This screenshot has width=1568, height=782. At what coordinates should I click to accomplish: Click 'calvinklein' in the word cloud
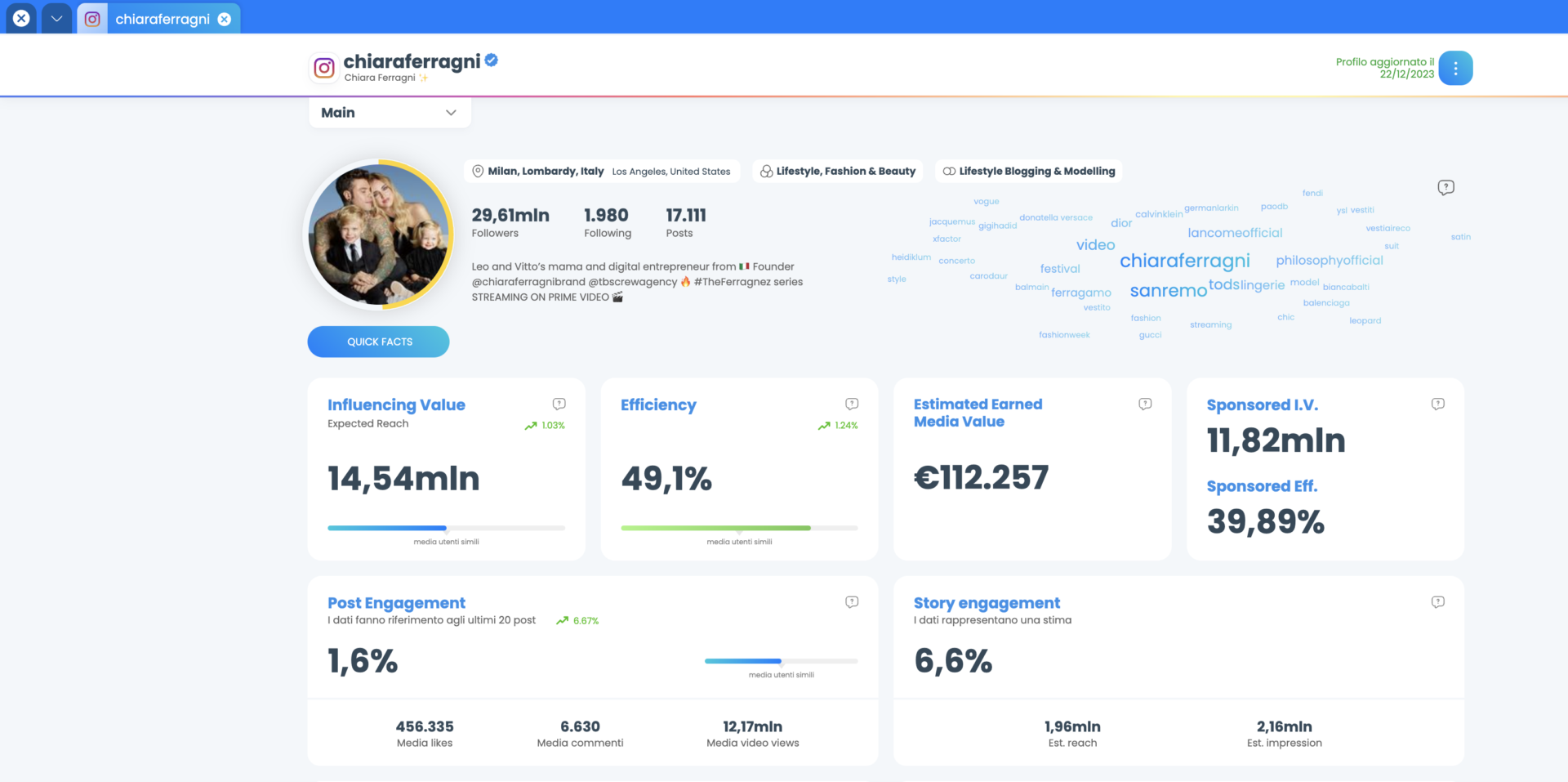[1159, 214]
